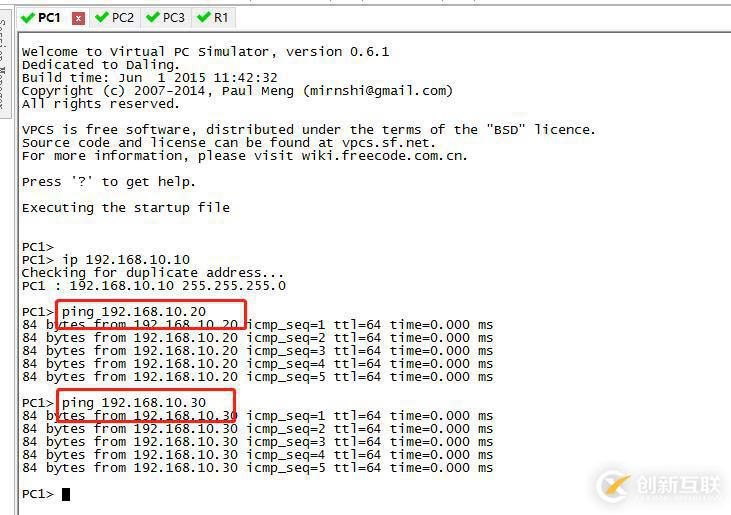Click the 192.168.10.30 reply with icmp_seq=5
This screenshot has width=731, height=515.
pos(257,467)
